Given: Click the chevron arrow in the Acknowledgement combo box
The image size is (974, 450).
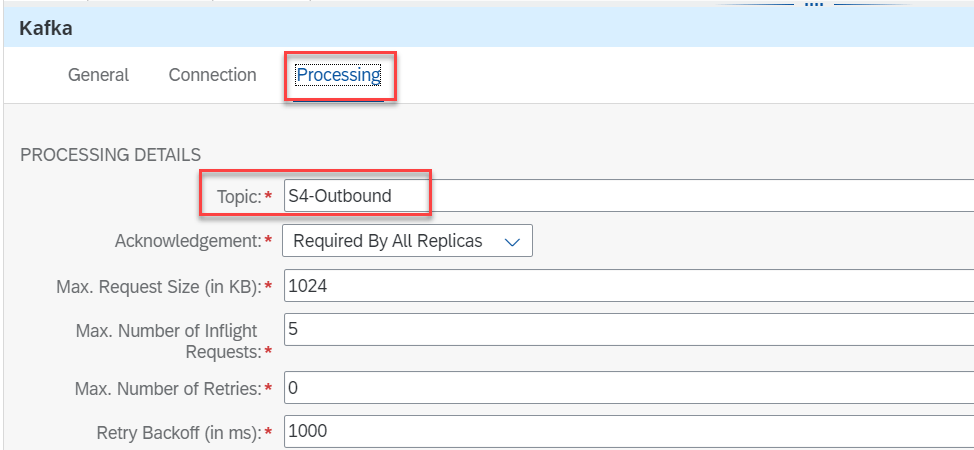Looking at the screenshot, I should (x=512, y=242).
